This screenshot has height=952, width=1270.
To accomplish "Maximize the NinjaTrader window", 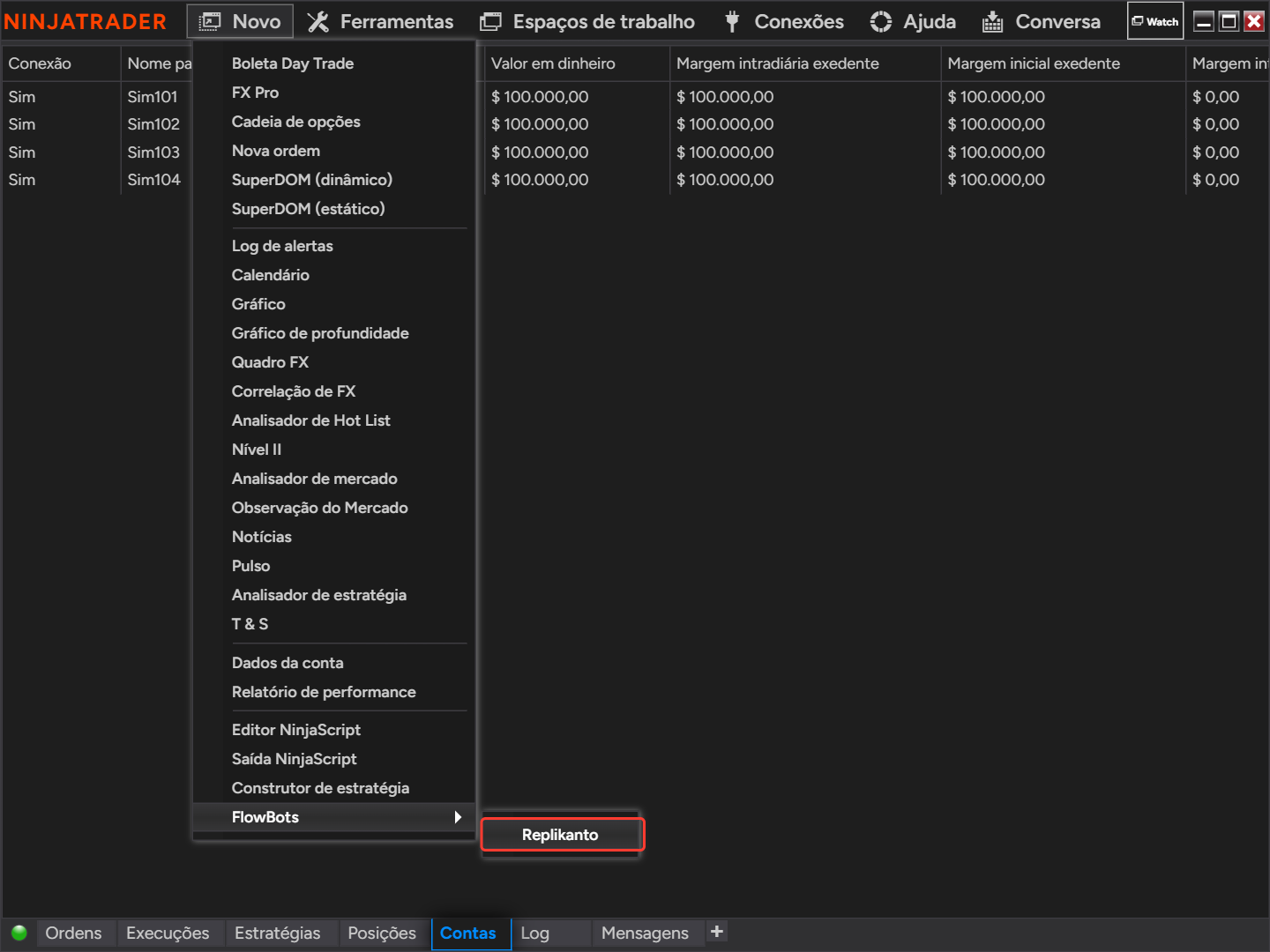I will [1229, 21].
